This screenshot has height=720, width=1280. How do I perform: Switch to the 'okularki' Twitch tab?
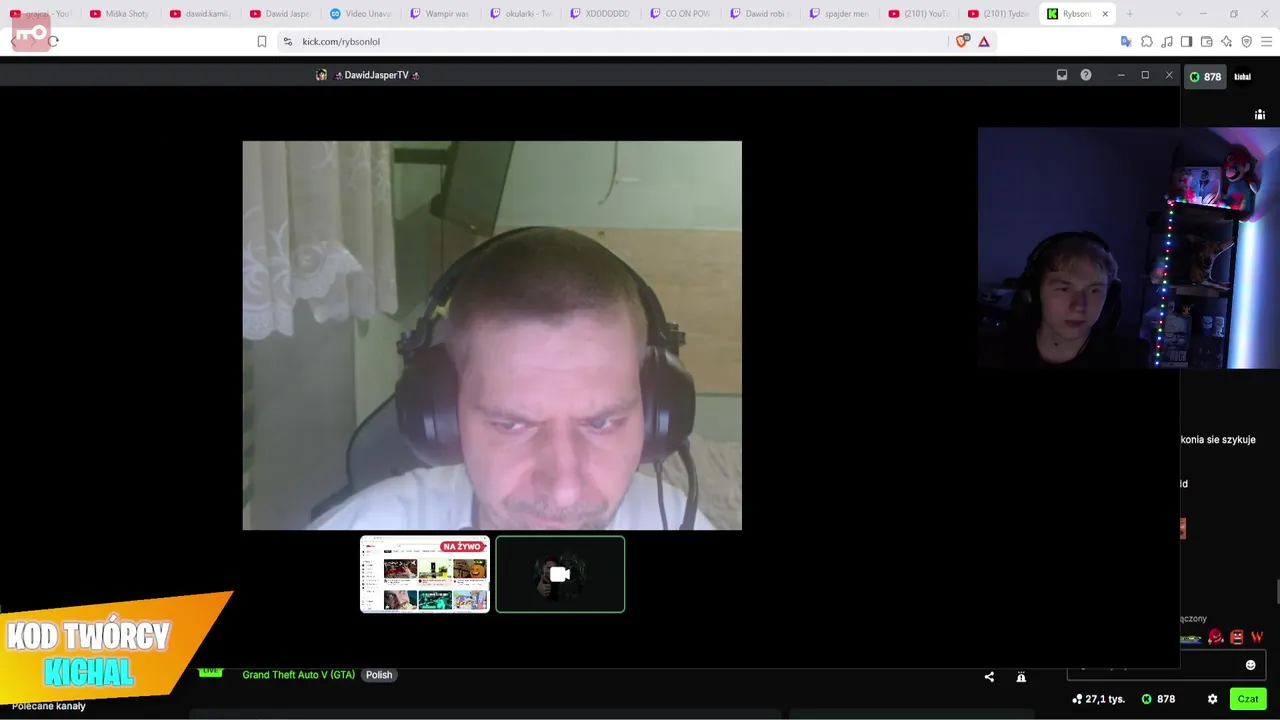pyautogui.click(x=520, y=14)
